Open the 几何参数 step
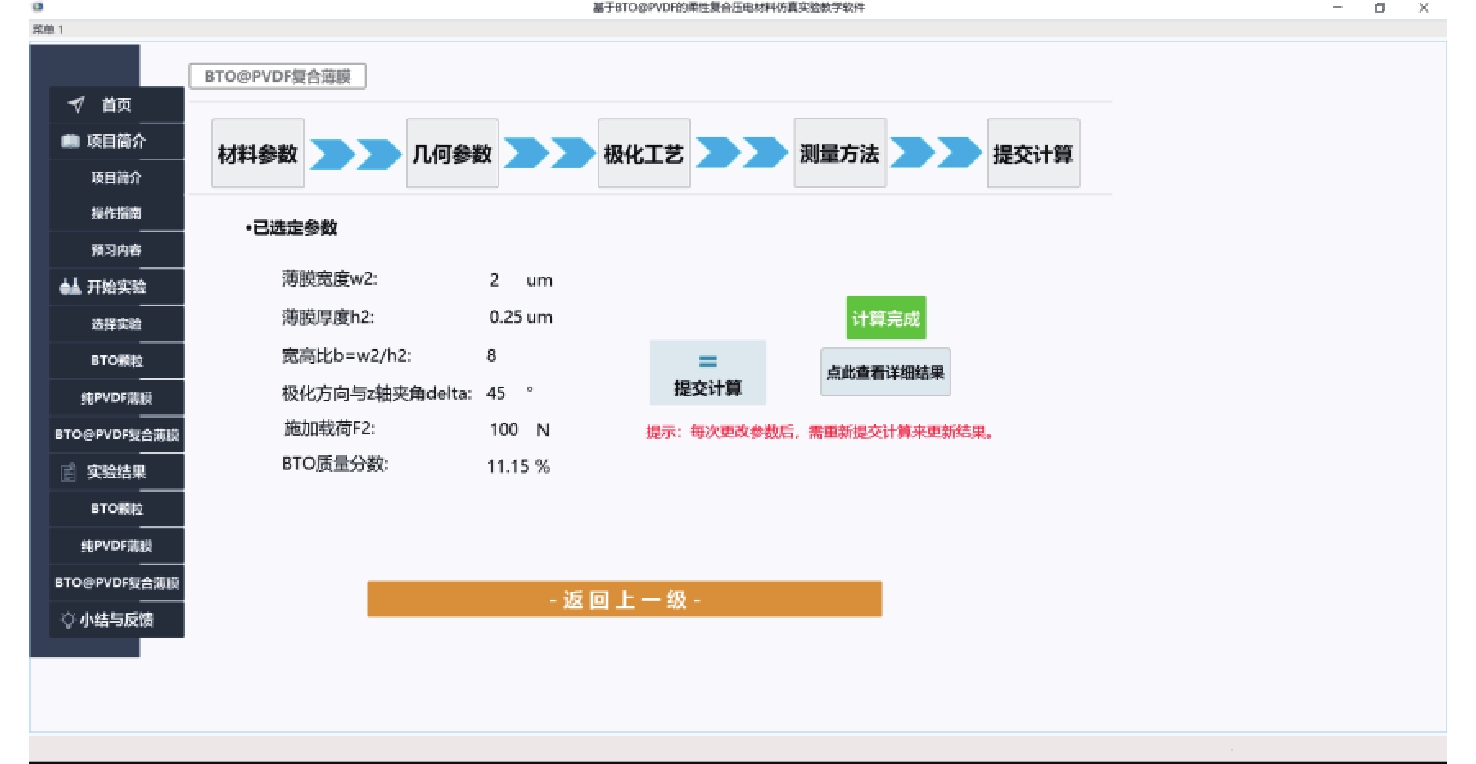Viewport: 1476px width, 764px height. [x=452, y=154]
